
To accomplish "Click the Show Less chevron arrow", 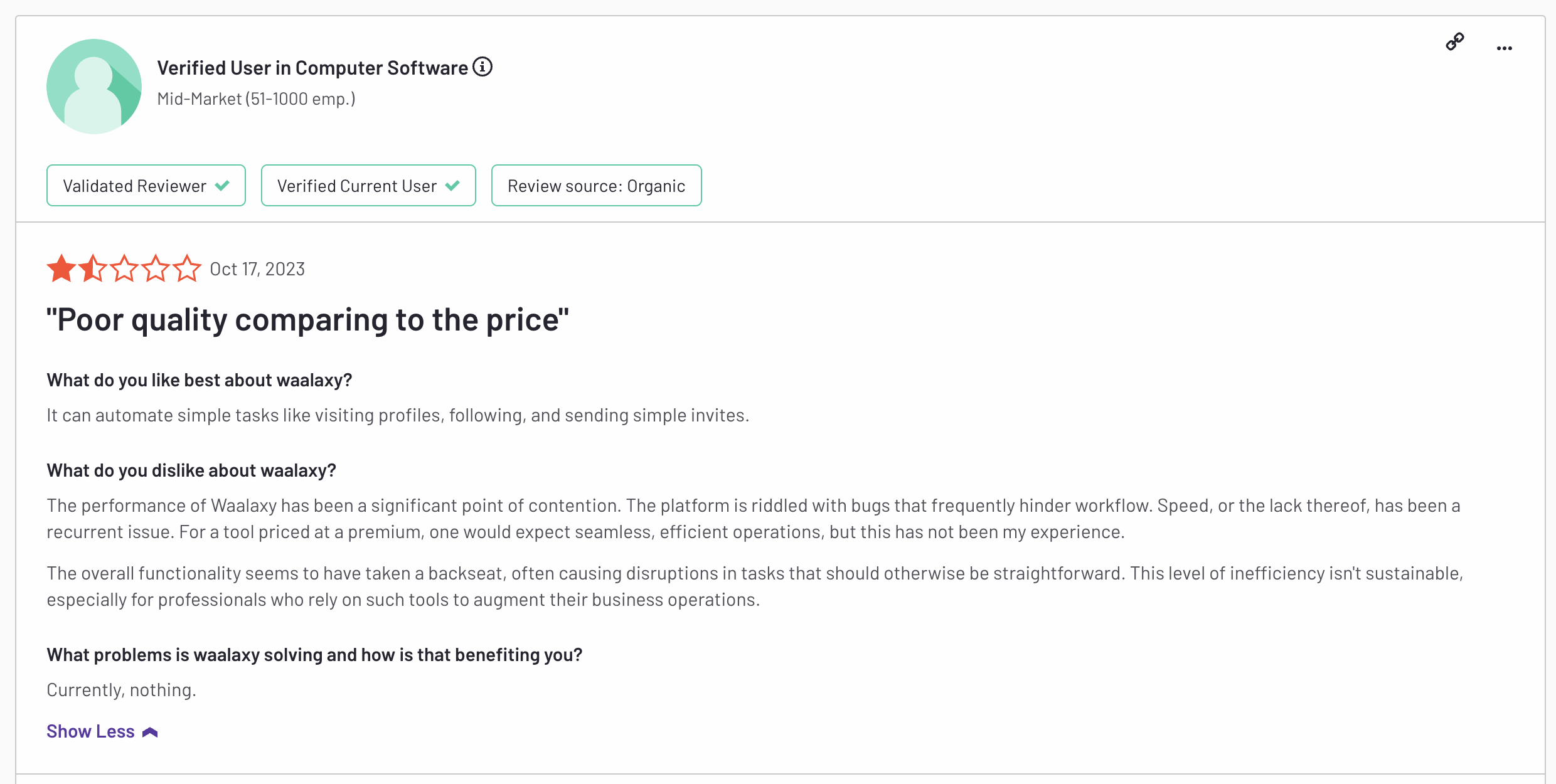I will click(x=150, y=732).
